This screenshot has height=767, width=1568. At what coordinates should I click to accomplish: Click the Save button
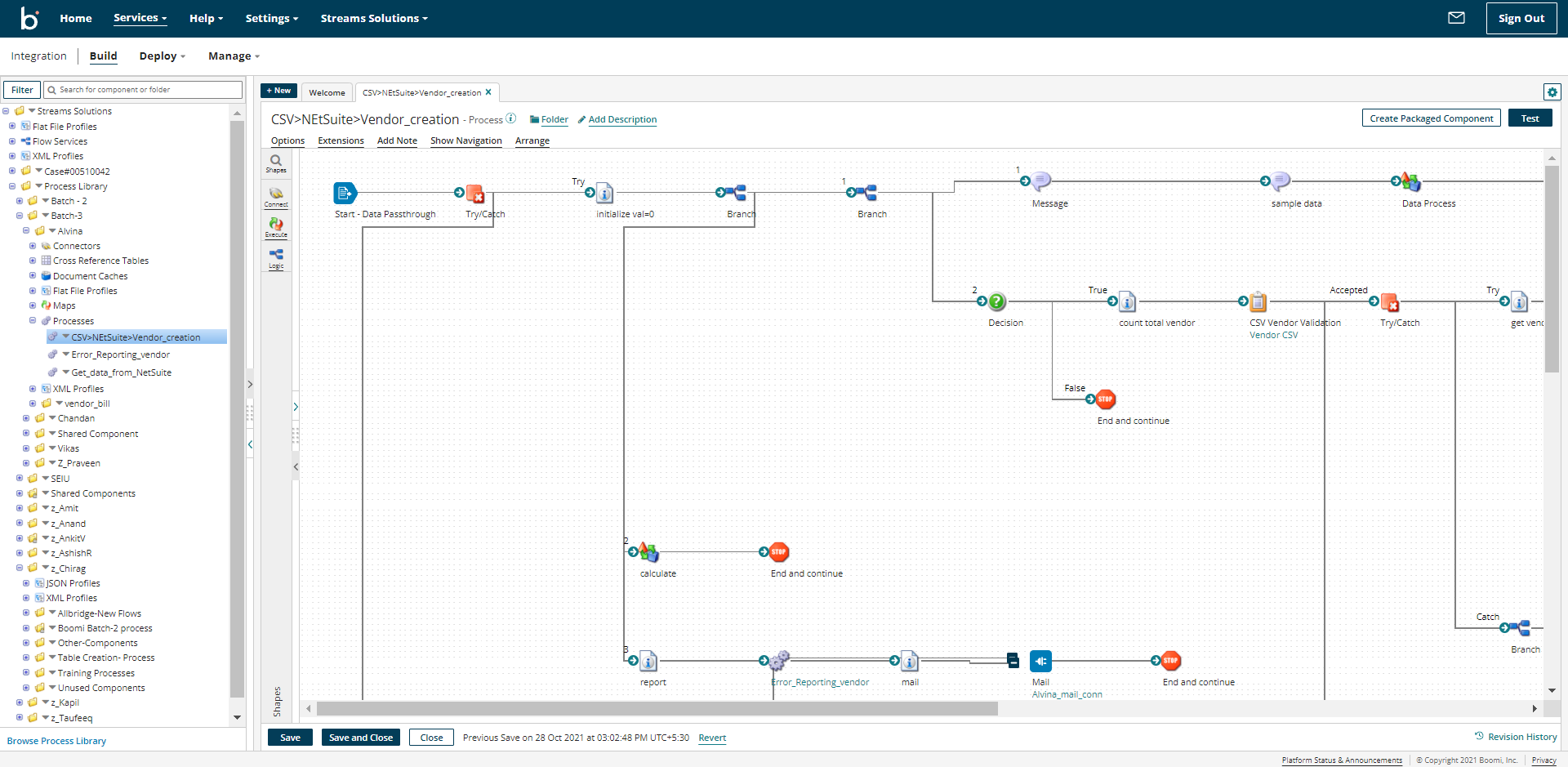point(290,738)
